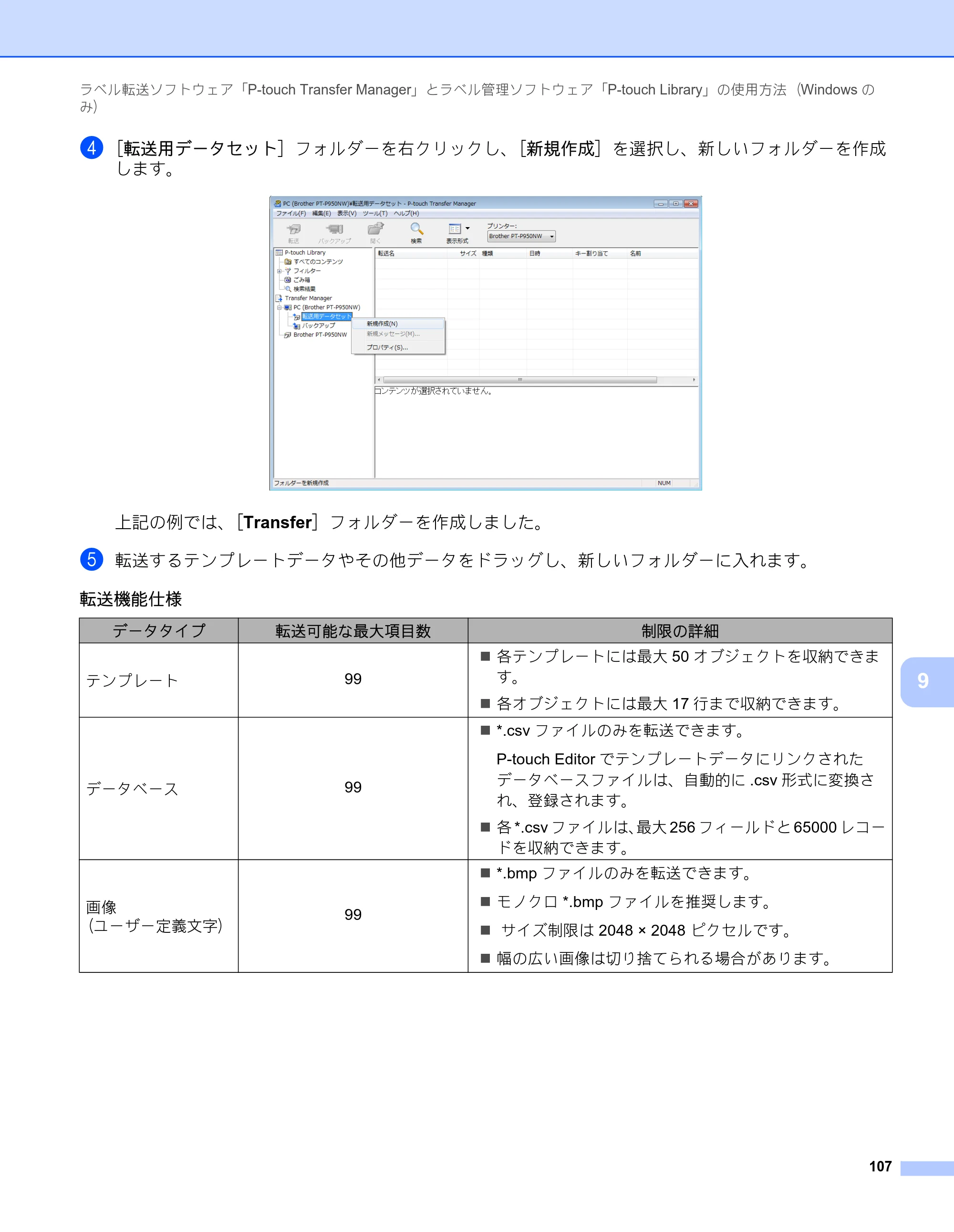Viewport: 954px width, 1232px height.
Task: Choose プロパティ(S)... in the context menu
Action: (398, 347)
